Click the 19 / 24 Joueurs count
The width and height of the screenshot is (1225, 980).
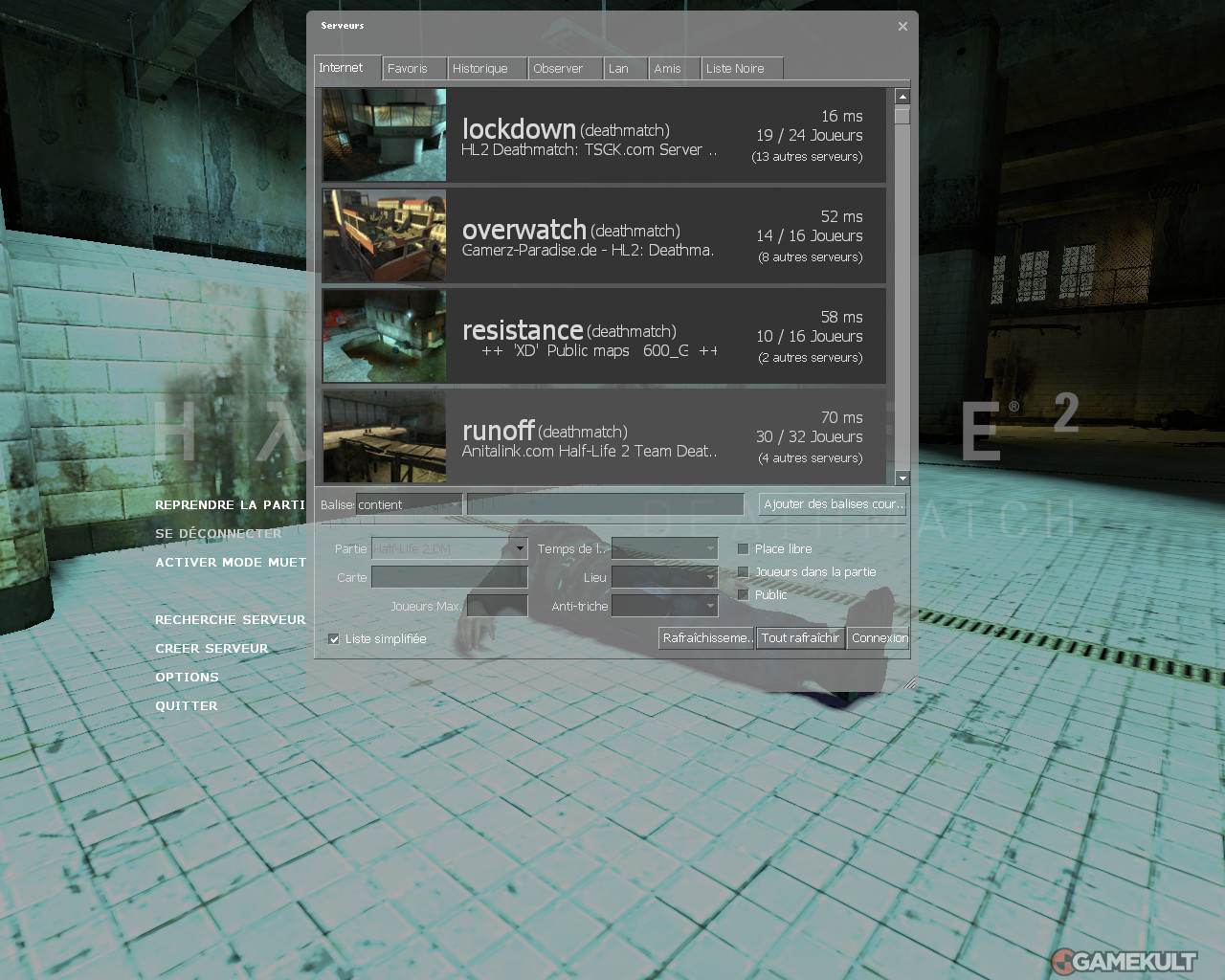coord(810,136)
